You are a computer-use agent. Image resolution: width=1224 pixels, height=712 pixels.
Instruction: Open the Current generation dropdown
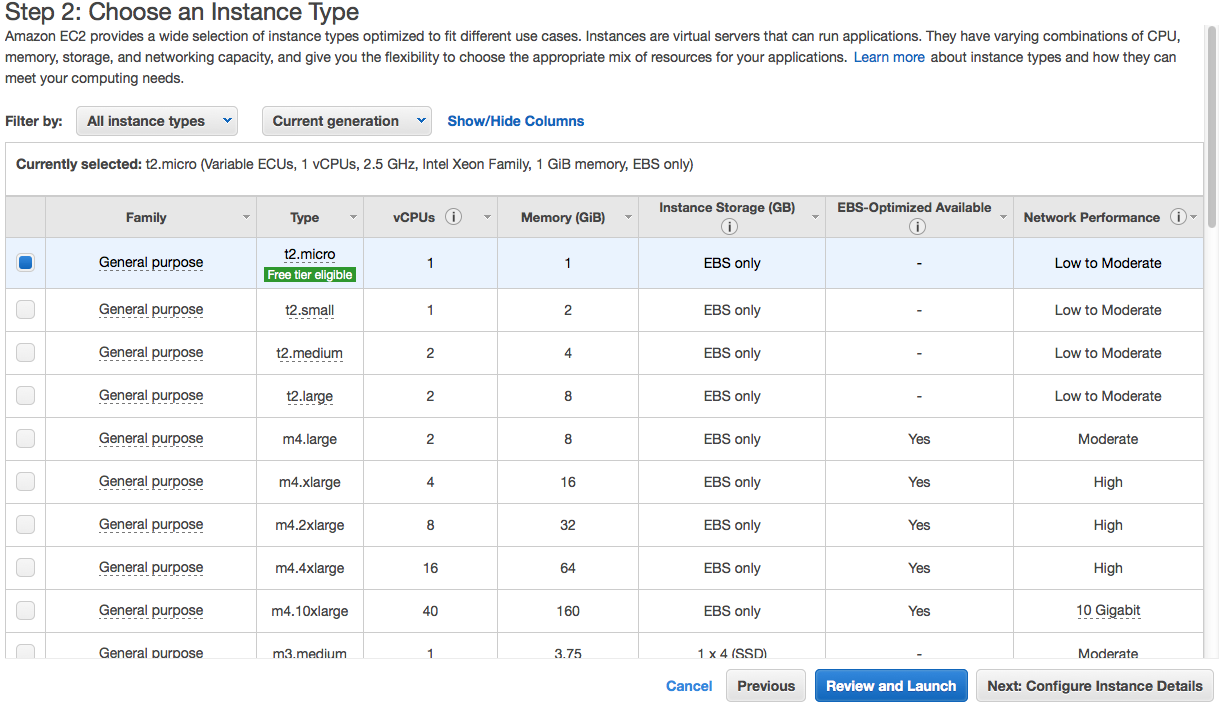[x=346, y=121]
